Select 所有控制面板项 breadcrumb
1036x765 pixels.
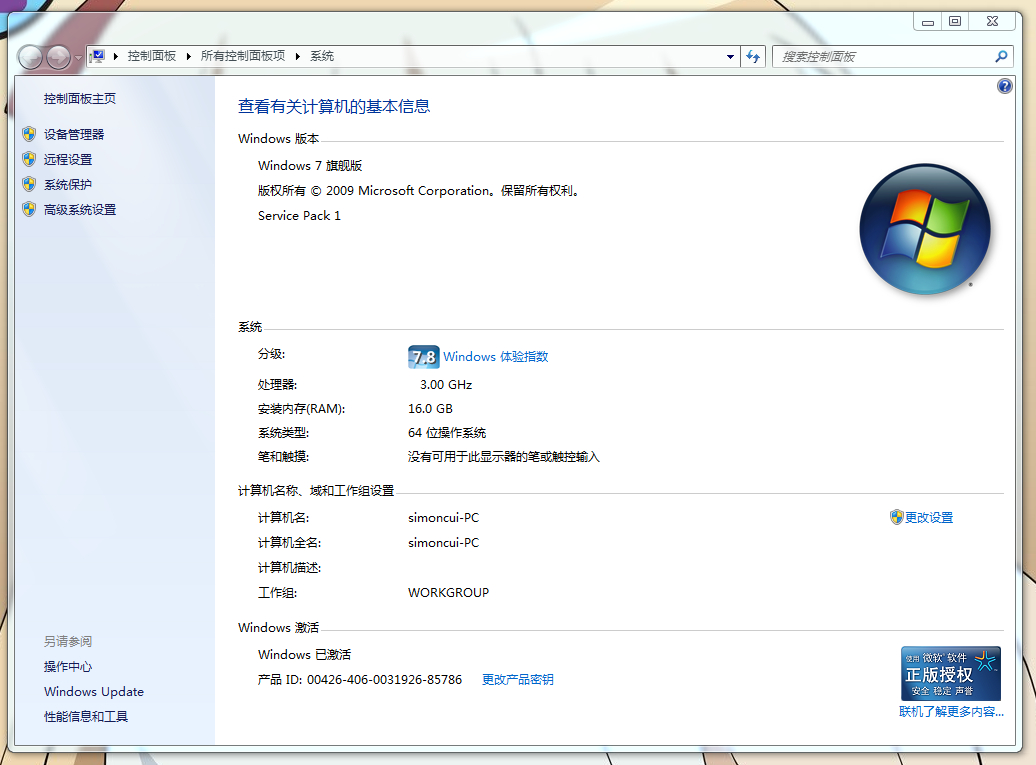pyautogui.click(x=242, y=56)
